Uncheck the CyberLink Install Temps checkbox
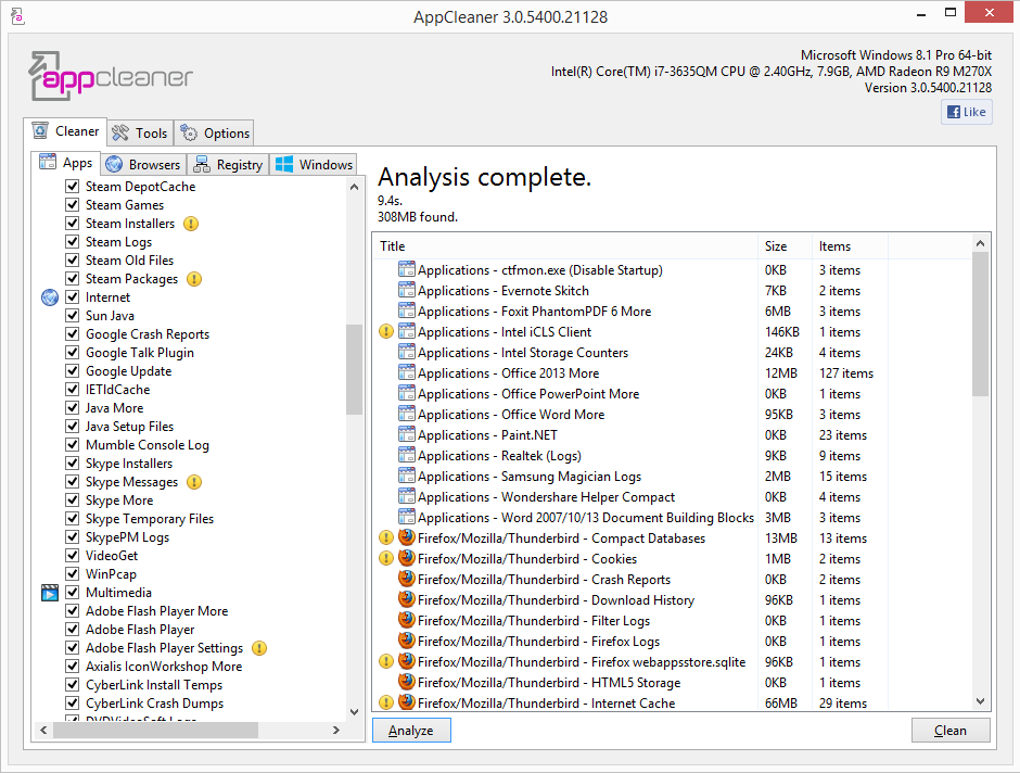Screen dimensions: 1020x773 (x=72, y=685)
